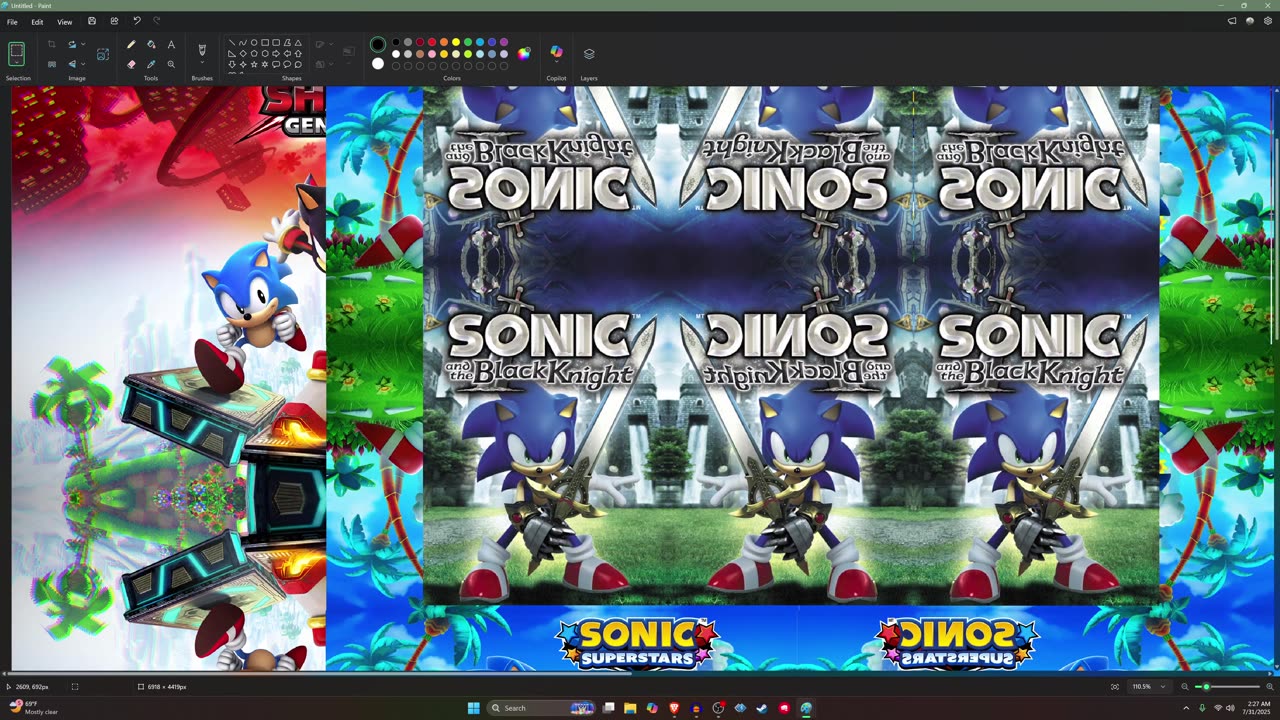Expand the Rotate options dropdown
The height and width of the screenshot is (720, 1280).
point(82,45)
